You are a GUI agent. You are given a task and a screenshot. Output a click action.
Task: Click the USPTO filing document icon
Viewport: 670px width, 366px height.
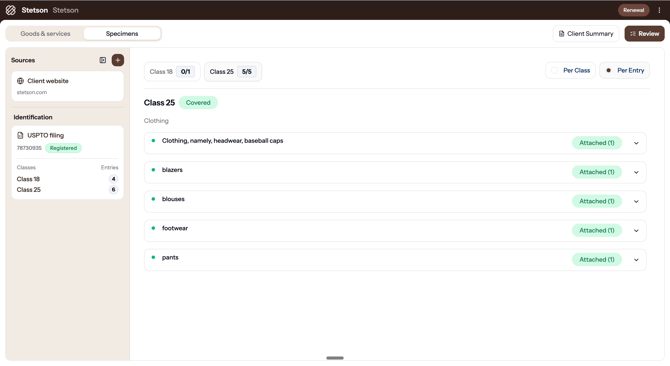point(20,135)
